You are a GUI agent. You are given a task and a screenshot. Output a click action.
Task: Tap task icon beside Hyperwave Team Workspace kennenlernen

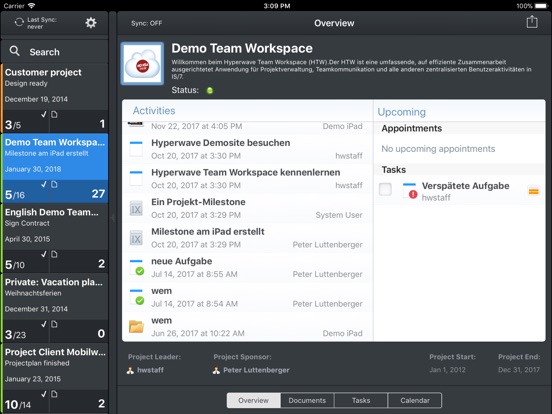136,178
